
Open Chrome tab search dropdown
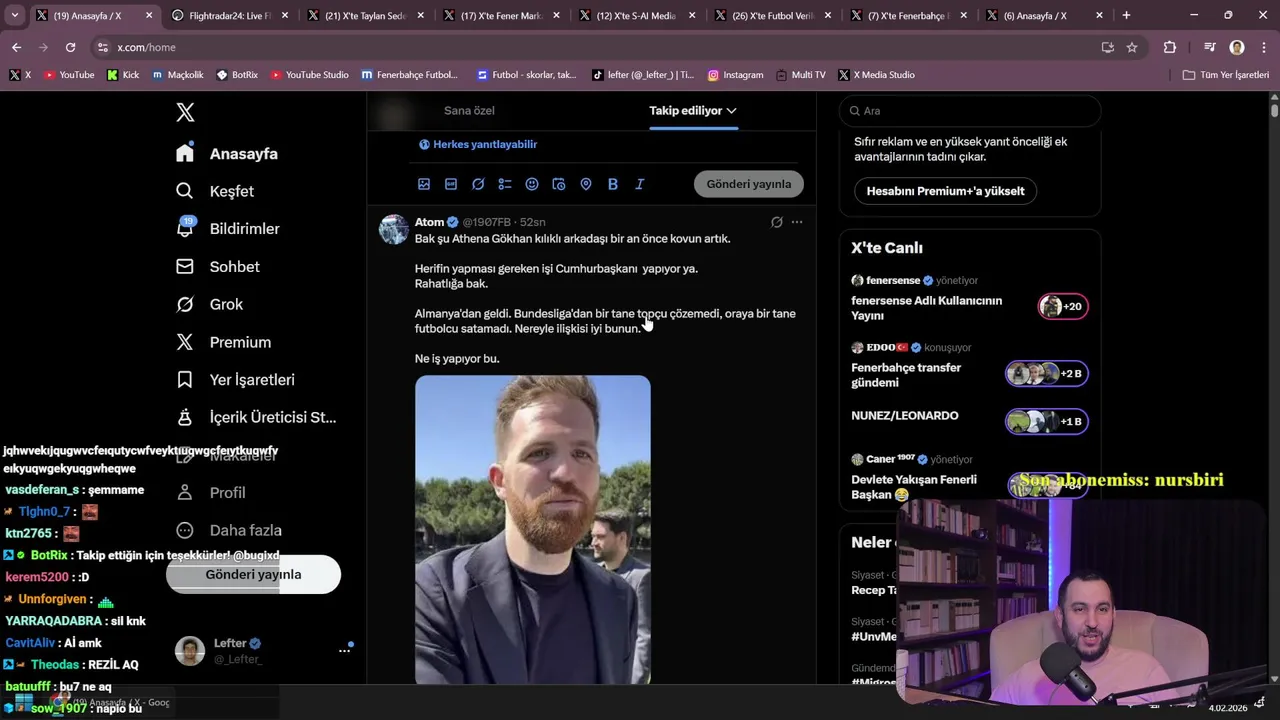coord(13,15)
